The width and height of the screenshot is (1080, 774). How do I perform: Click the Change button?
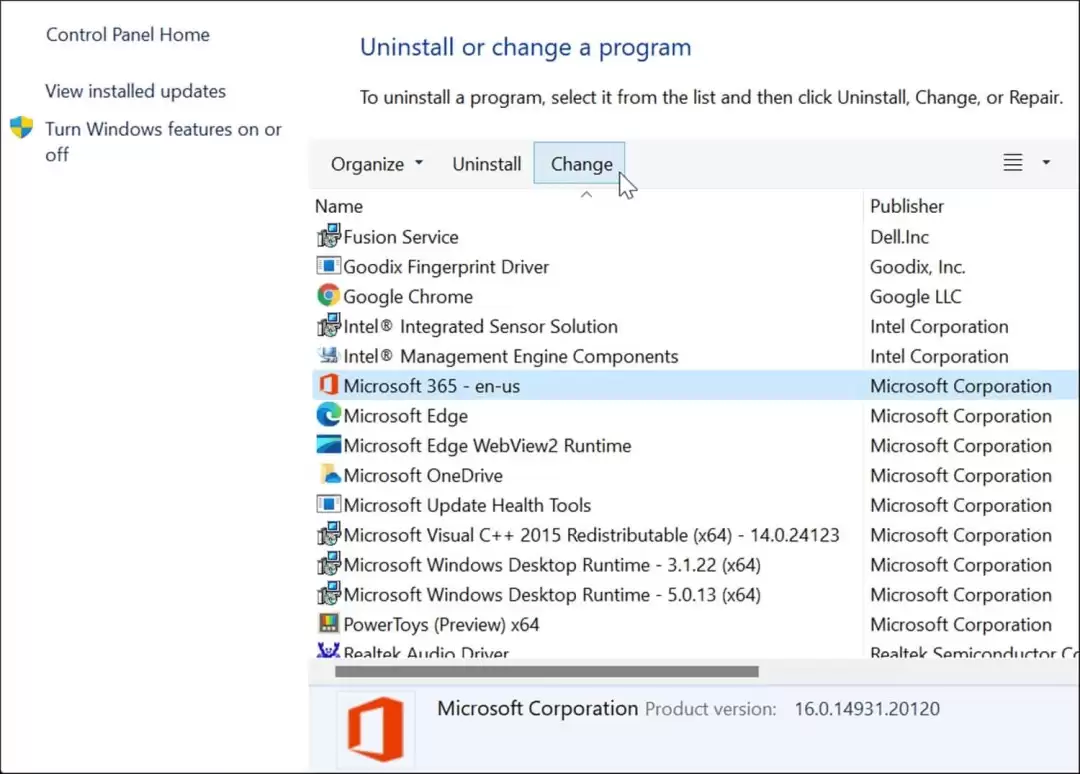(579, 164)
